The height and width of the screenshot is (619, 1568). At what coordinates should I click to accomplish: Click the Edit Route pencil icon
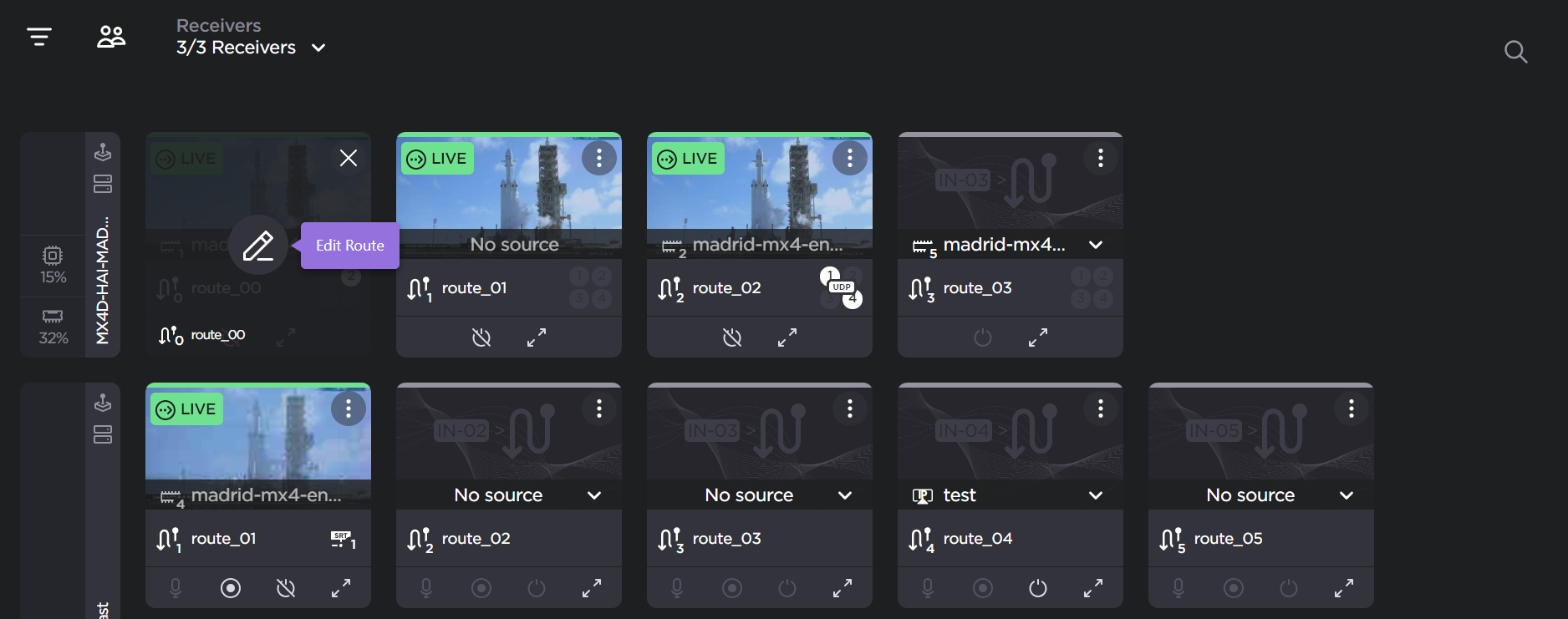click(x=258, y=246)
